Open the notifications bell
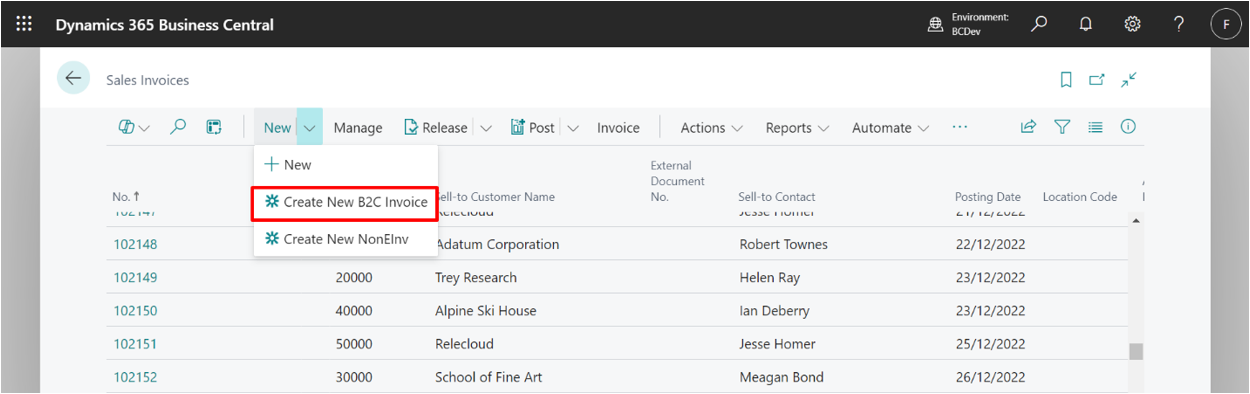This screenshot has height=394, width=1250. (1086, 24)
